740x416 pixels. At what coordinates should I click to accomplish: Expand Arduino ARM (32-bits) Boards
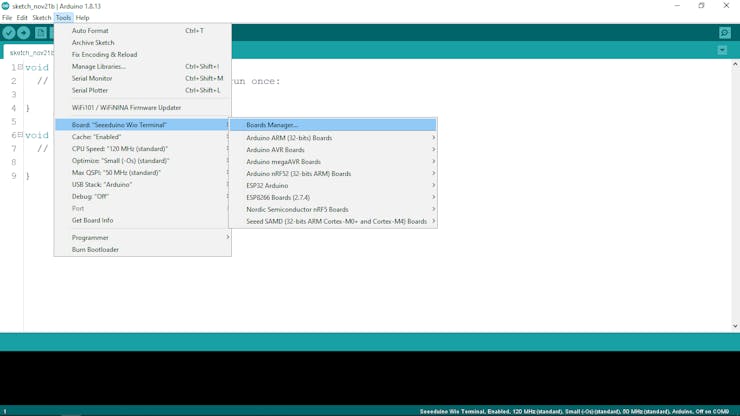[x=333, y=138]
